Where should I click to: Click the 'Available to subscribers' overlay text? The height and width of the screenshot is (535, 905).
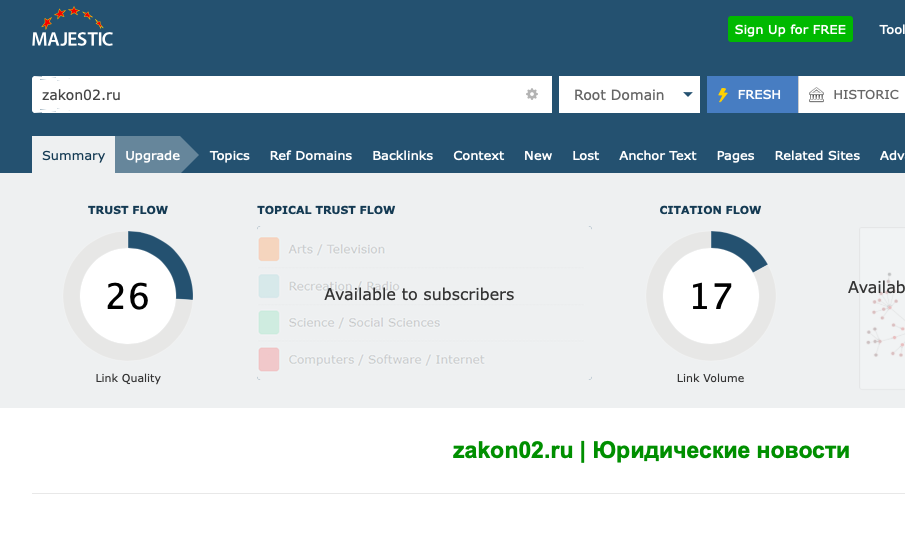tap(419, 294)
